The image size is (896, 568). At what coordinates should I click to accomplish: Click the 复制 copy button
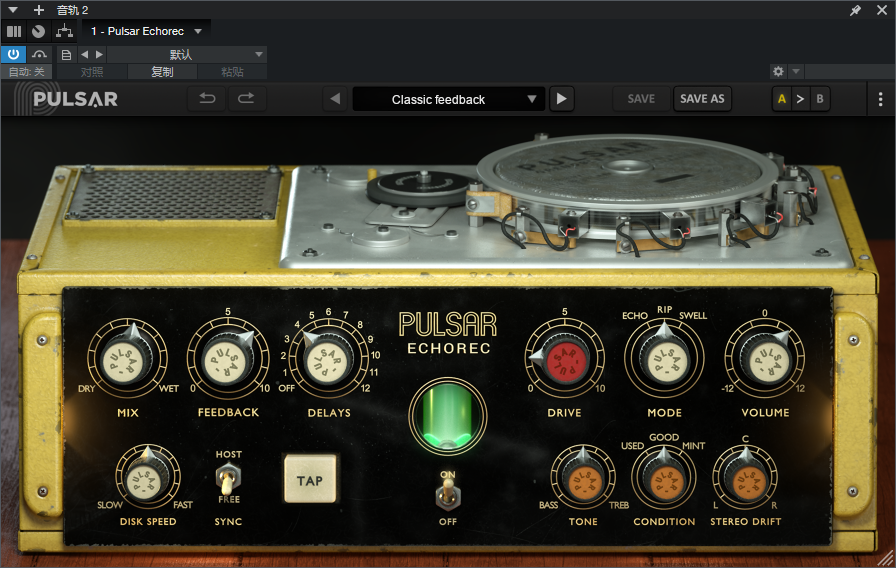tap(162, 72)
